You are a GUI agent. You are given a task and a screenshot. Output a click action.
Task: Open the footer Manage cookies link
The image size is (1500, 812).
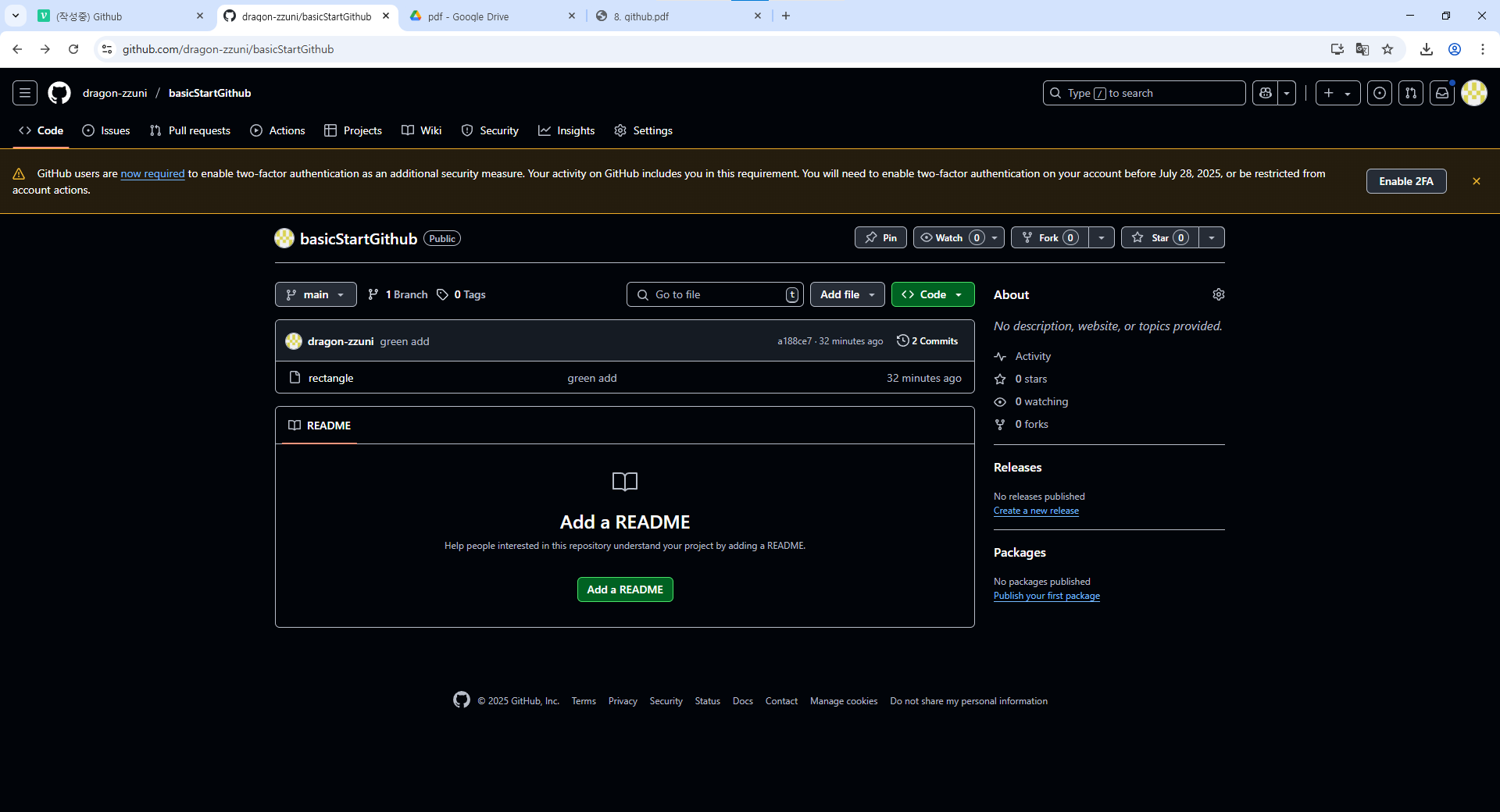[x=844, y=701]
